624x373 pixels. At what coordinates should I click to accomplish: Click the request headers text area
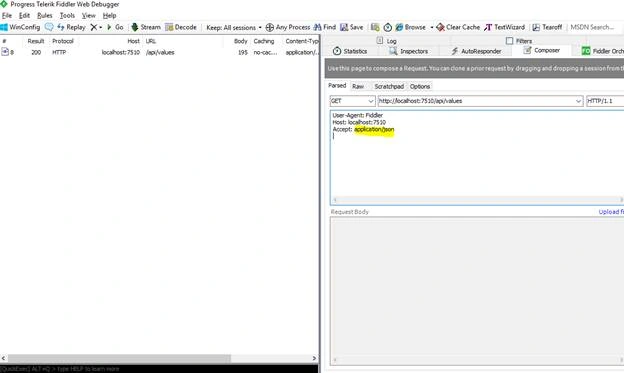(477, 158)
